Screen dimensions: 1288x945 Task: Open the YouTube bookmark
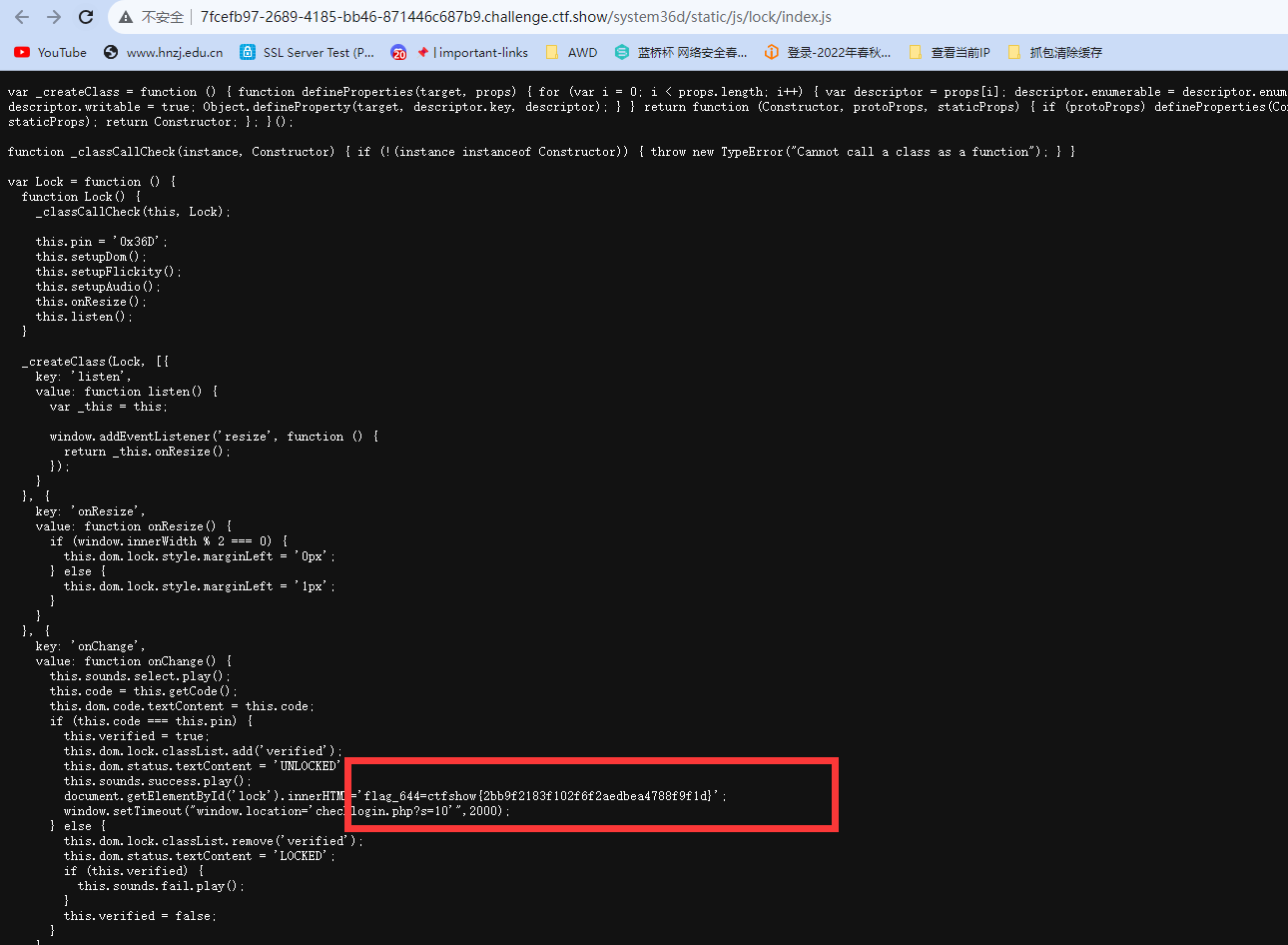[x=50, y=52]
